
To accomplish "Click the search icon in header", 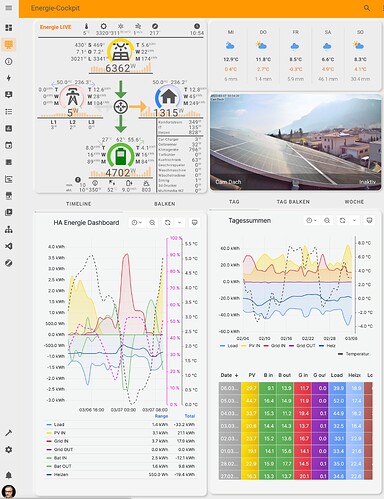I will coord(367,8).
